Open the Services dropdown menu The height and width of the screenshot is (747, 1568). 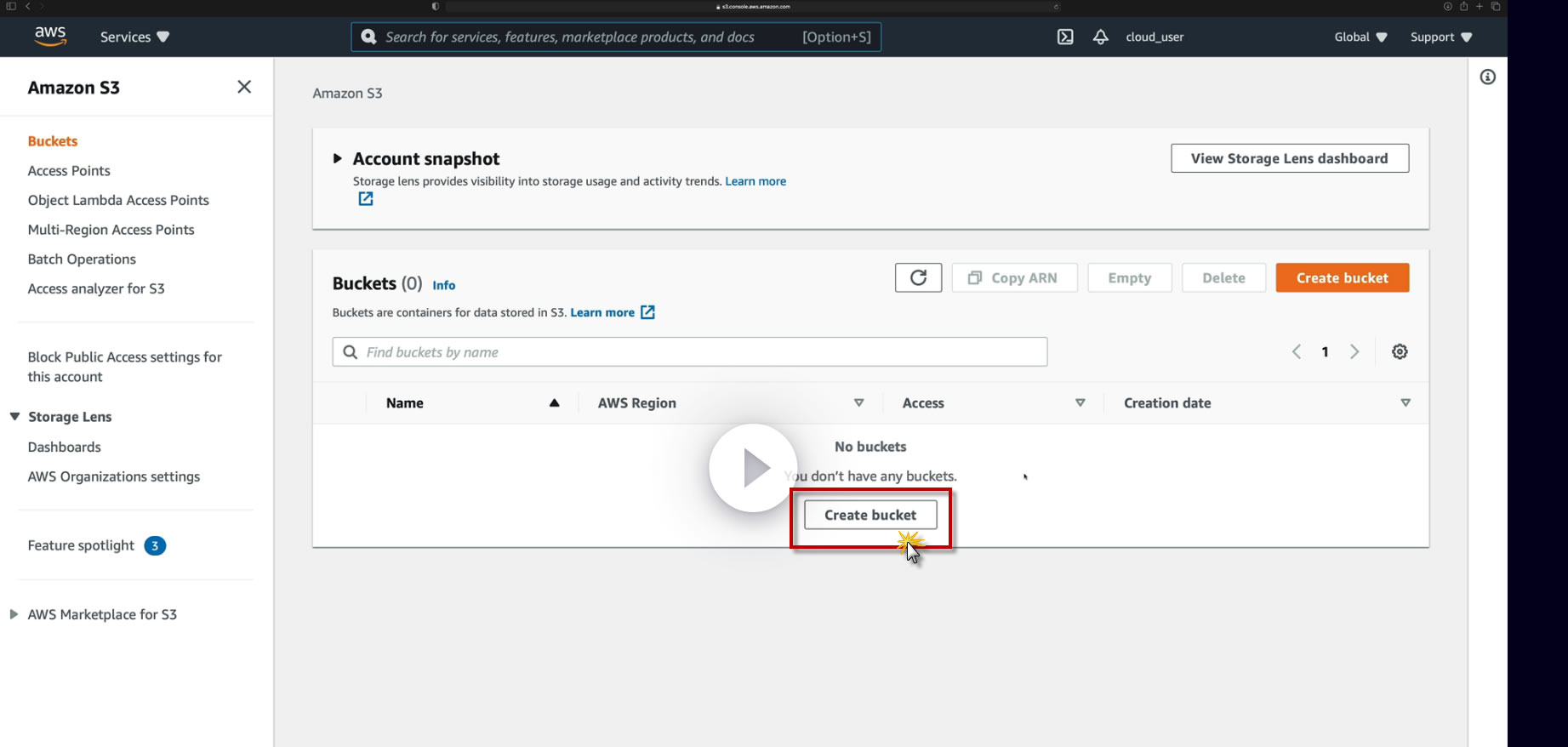[x=134, y=37]
